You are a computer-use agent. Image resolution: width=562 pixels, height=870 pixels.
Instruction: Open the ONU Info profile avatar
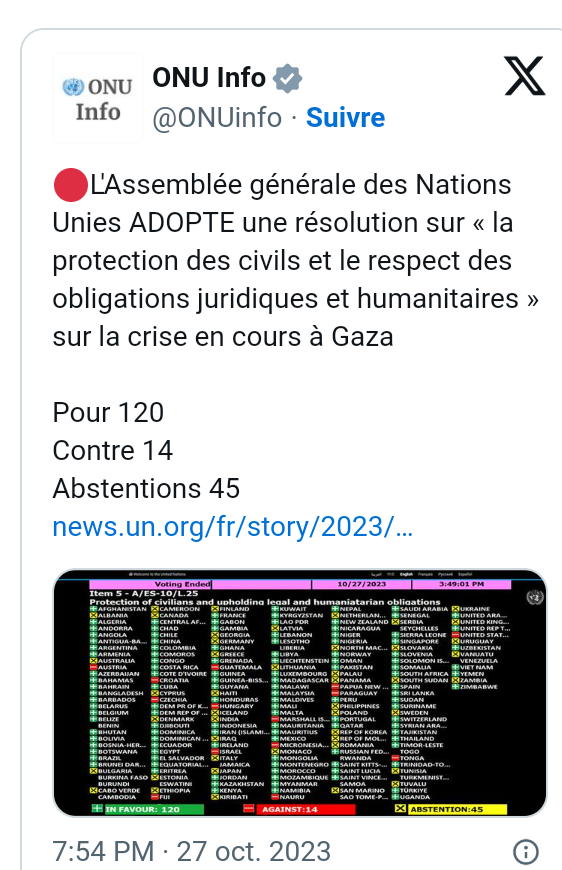click(98, 98)
